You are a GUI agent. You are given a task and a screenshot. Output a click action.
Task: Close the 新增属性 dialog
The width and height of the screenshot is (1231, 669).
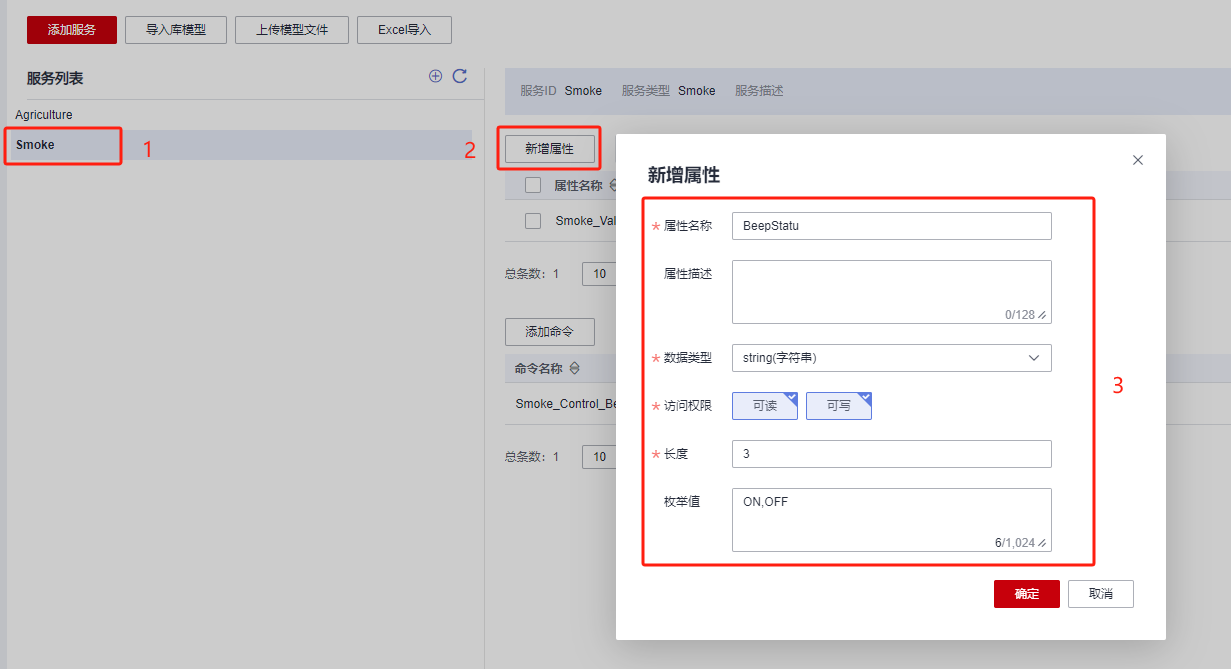(x=1137, y=160)
